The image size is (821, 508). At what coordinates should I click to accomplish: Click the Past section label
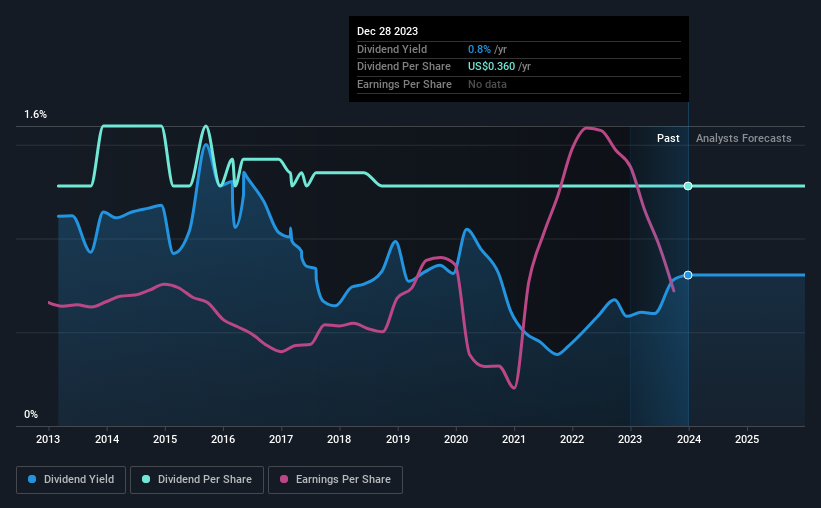pos(668,138)
